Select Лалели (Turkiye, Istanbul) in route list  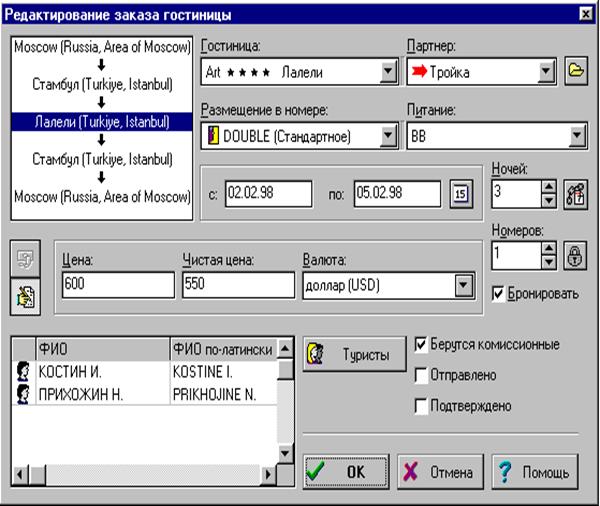tap(99, 122)
